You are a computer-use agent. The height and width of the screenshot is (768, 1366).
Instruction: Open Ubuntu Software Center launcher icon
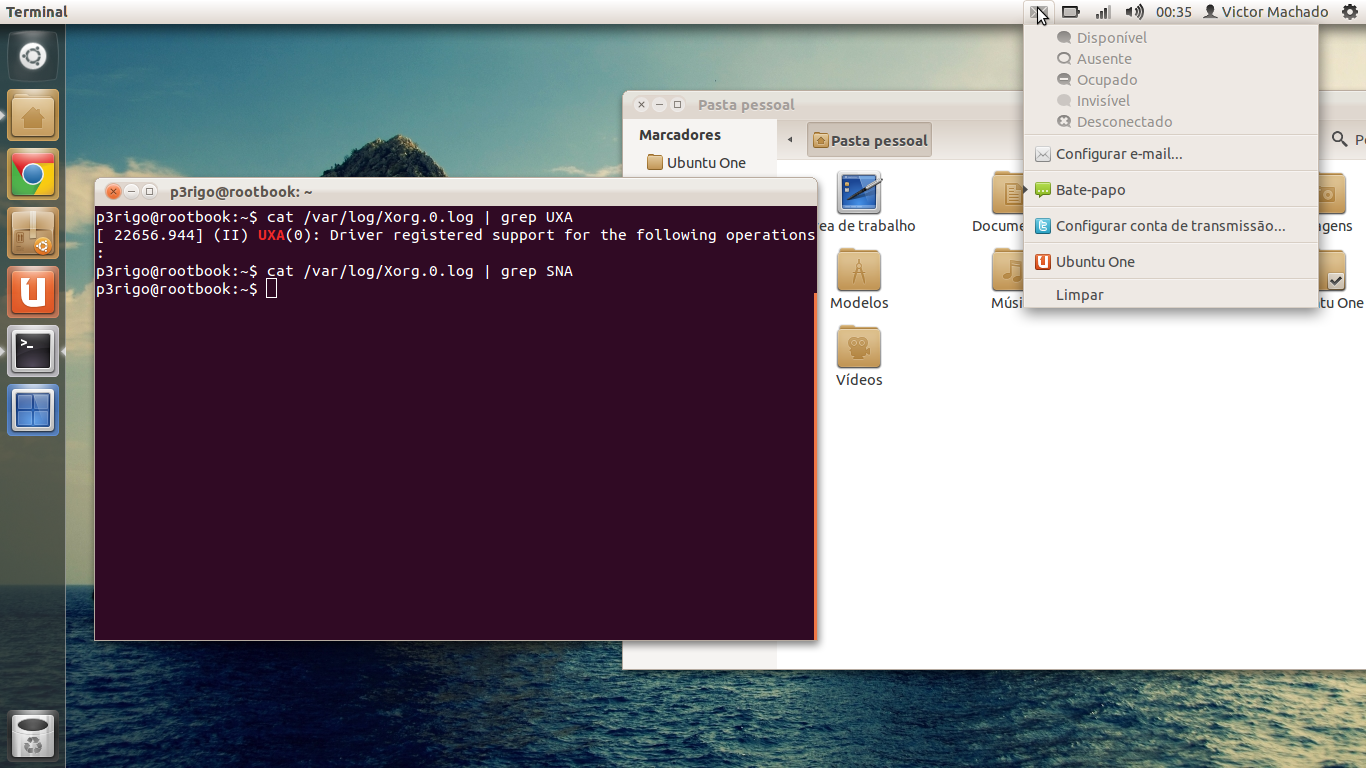[x=33, y=234]
